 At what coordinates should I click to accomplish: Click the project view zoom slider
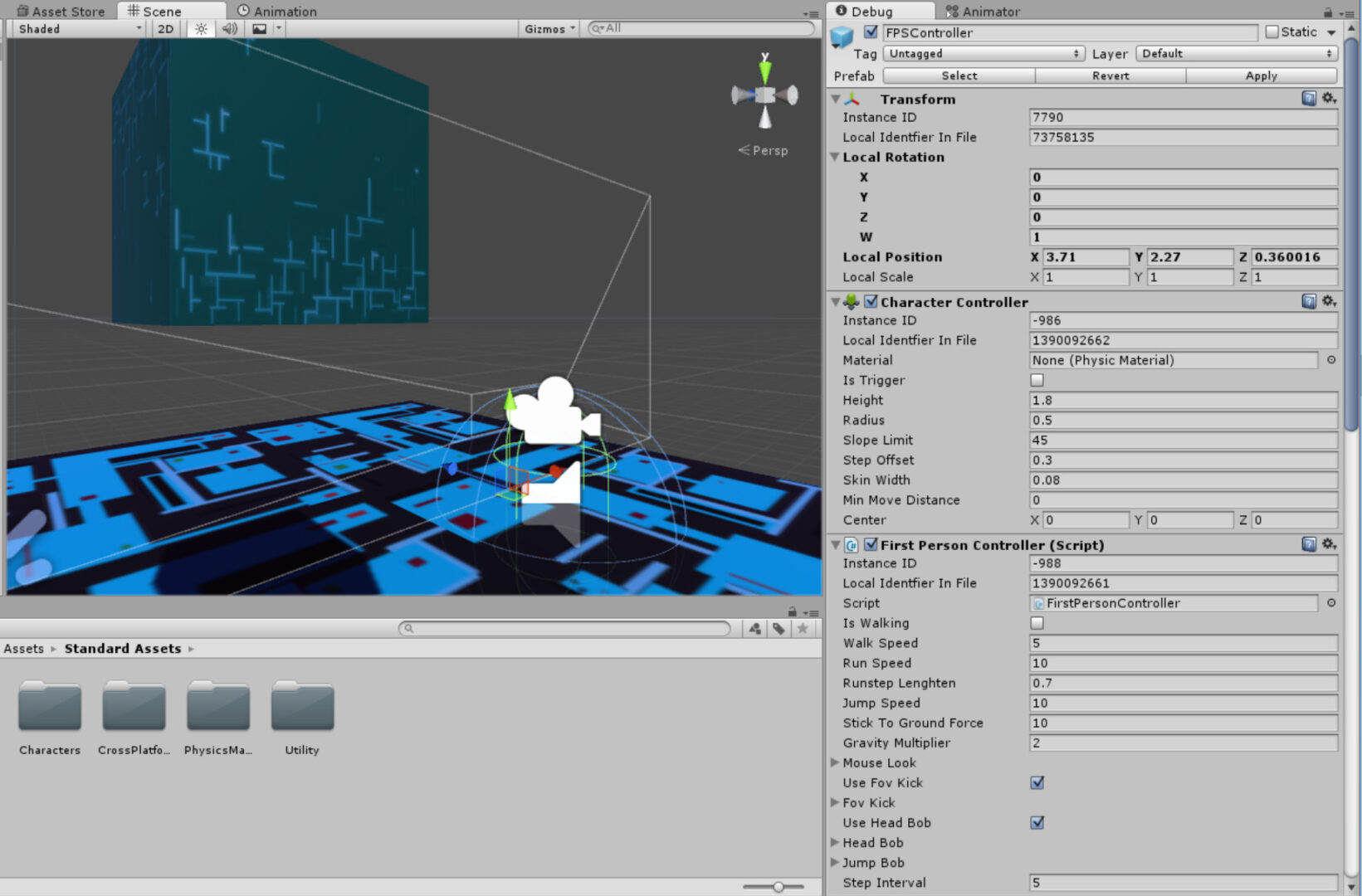click(x=777, y=886)
